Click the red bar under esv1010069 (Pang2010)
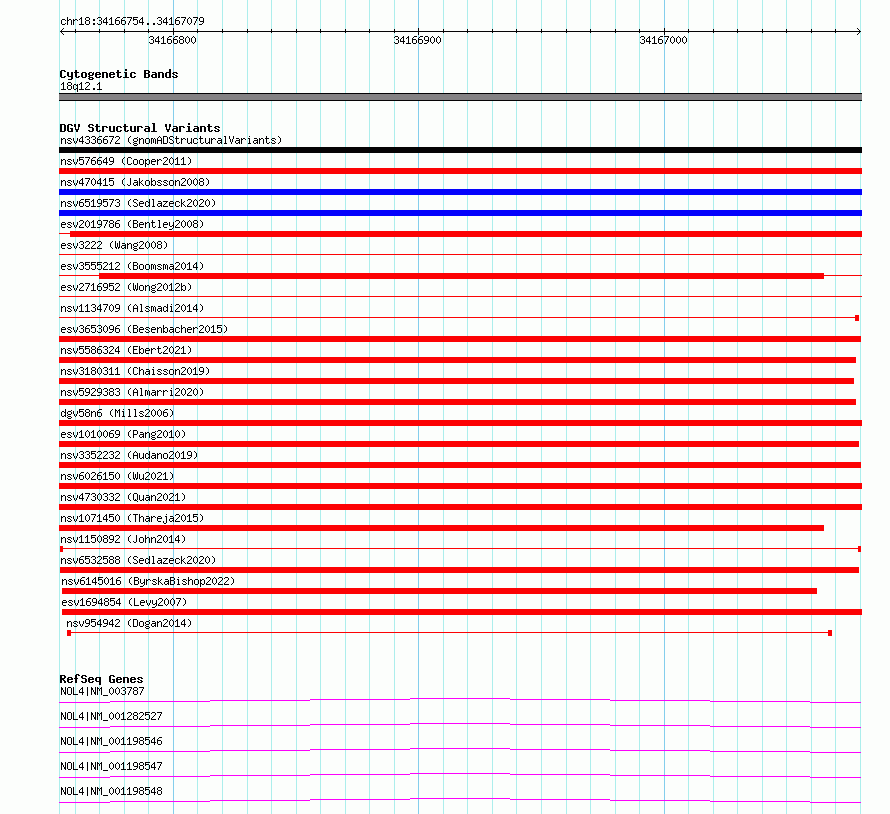890x814 pixels. 459,444
